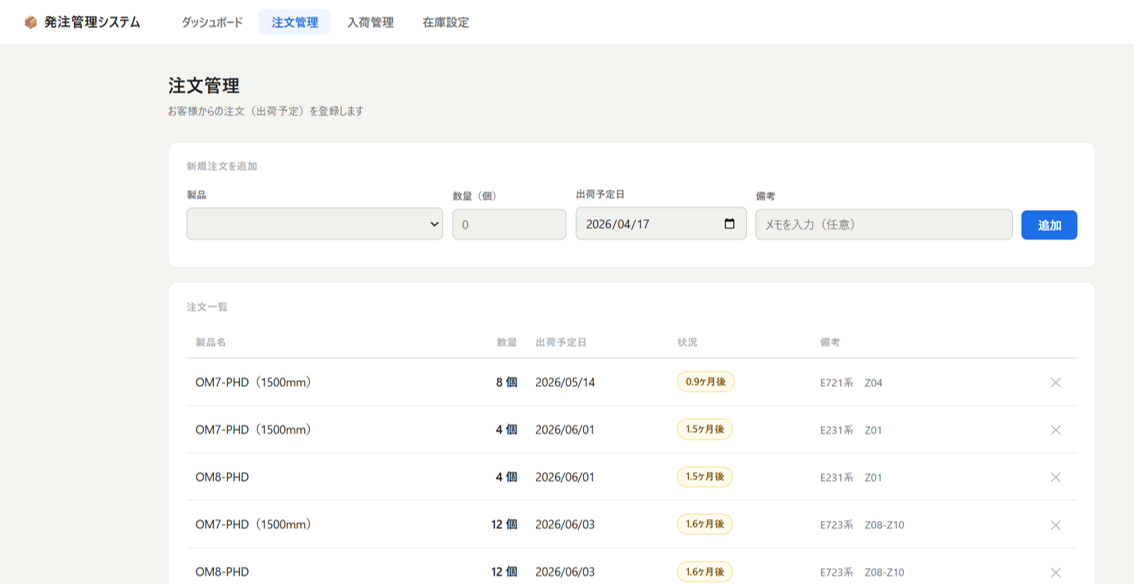Click the date 2026/05/14
The height and width of the screenshot is (584, 1134).
[x=565, y=382]
